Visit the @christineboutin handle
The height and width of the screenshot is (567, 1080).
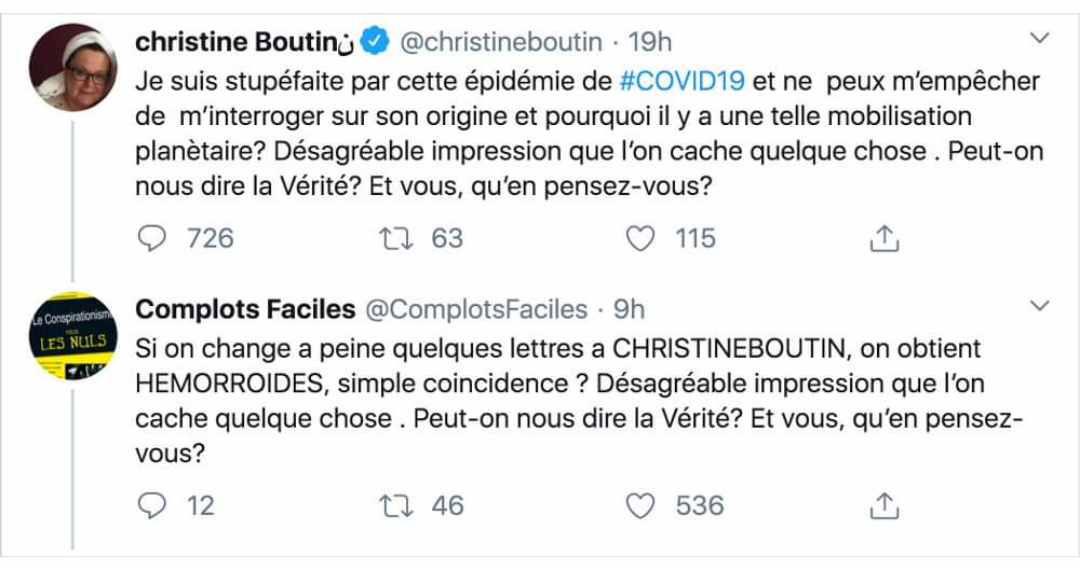(x=501, y=42)
